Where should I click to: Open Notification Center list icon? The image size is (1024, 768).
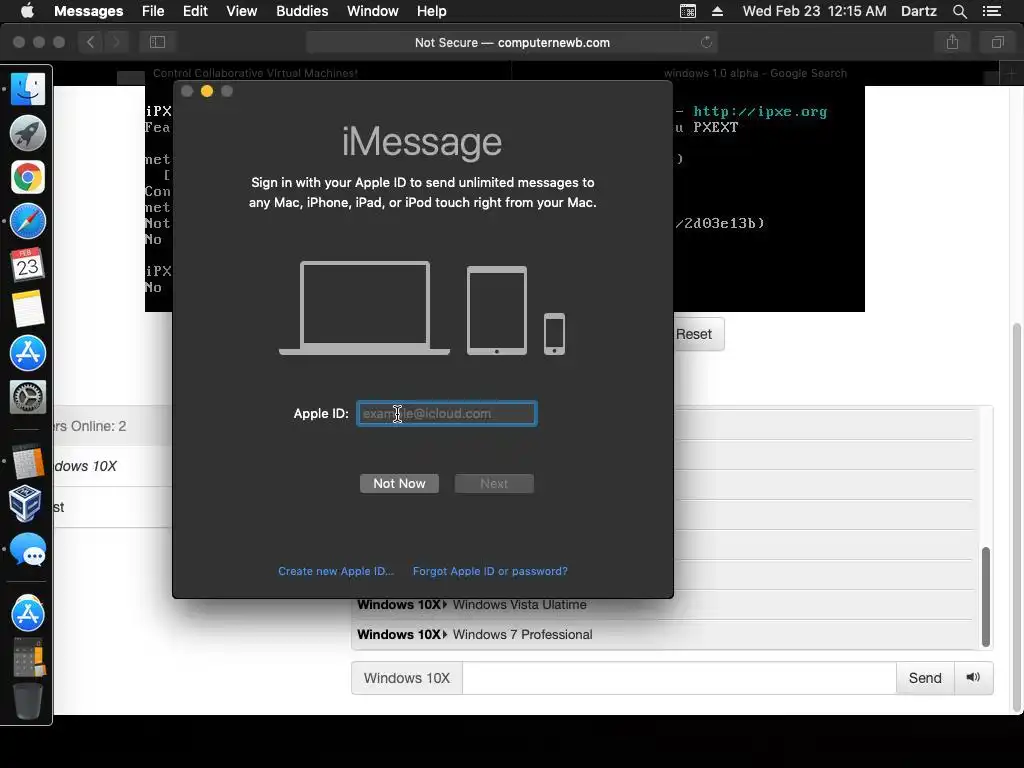992,11
